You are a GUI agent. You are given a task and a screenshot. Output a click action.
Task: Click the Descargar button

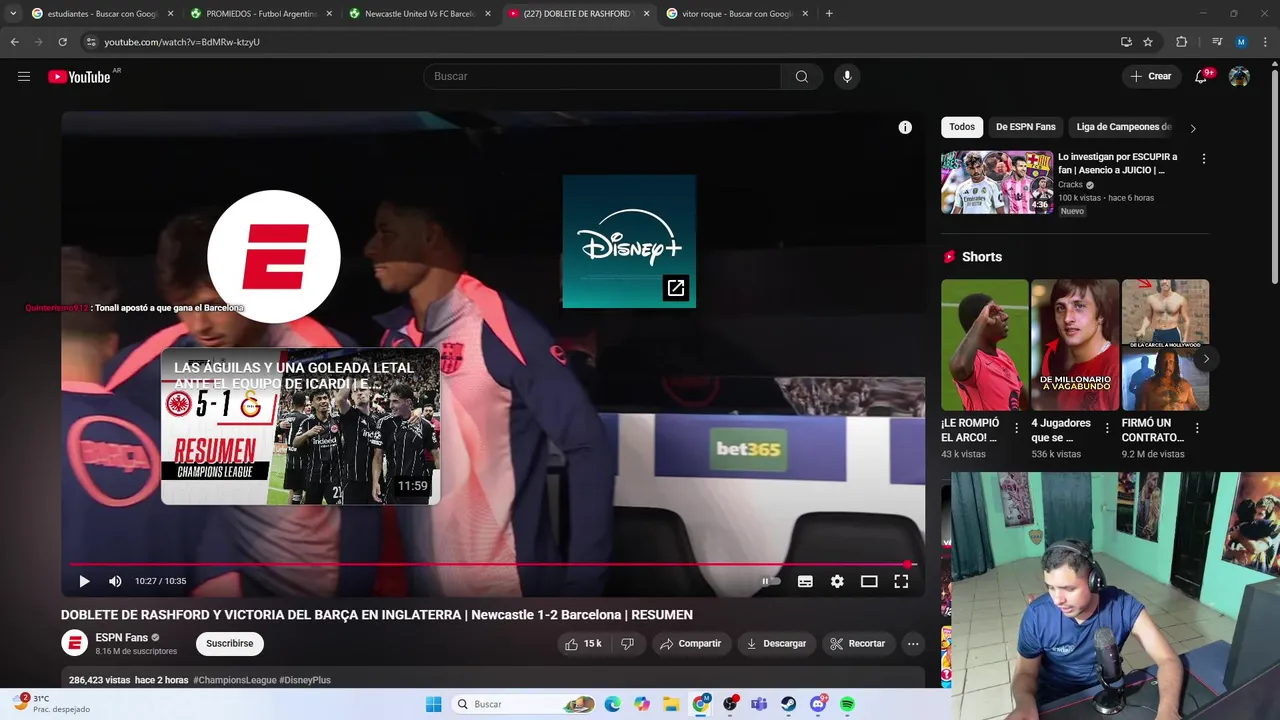(x=776, y=644)
